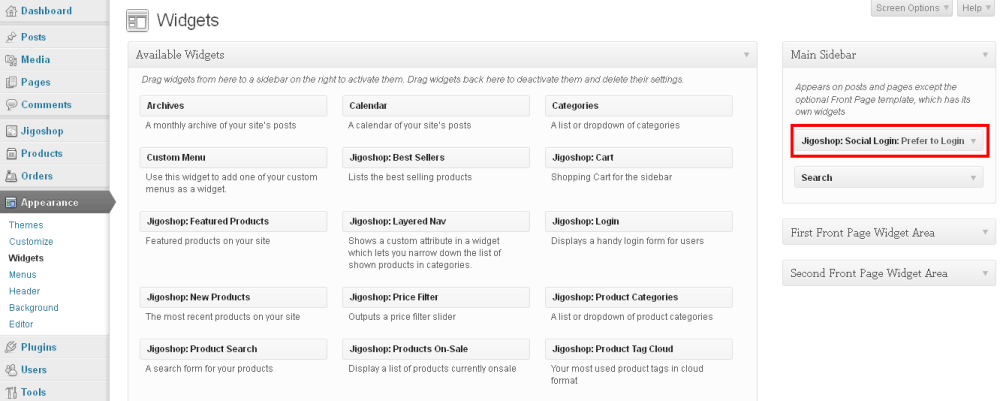Image resolution: width=1000 pixels, height=401 pixels.
Task: Open the Menus submenu item
Action: click(23, 274)
